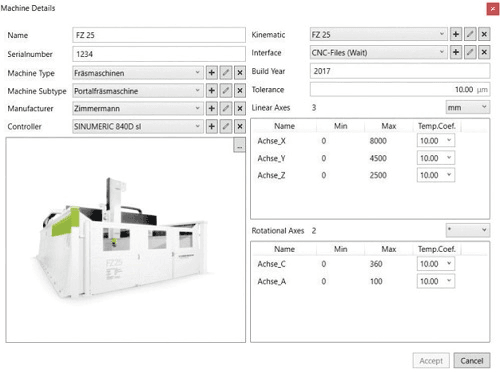The width and height of the screenshot is (500, 373).
Task: Close the Machine Details dialog
Action: coord(493,9)
